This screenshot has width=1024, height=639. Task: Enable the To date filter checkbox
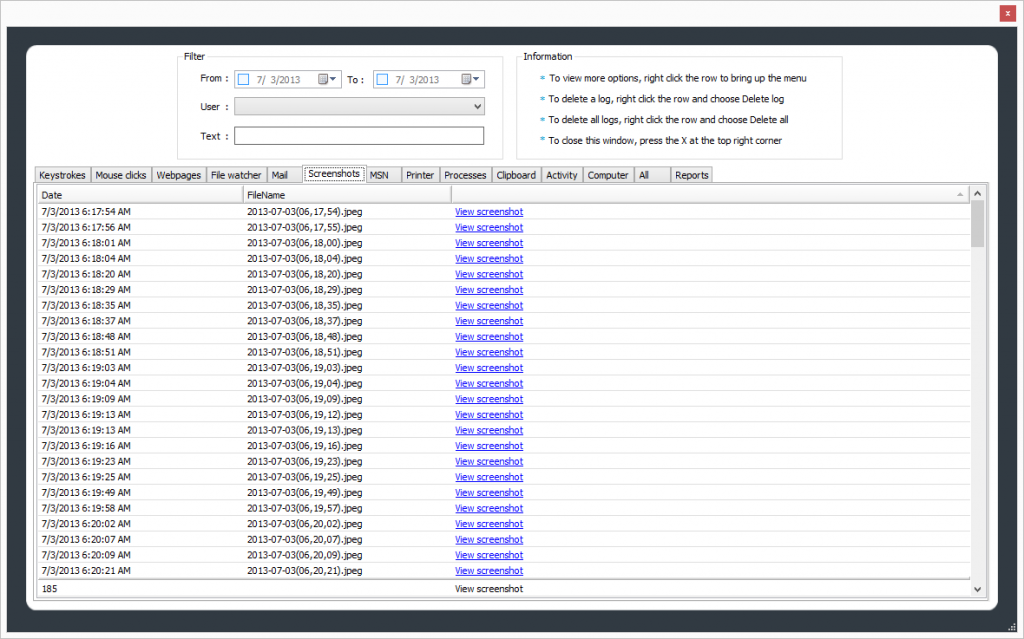[382, 80]
